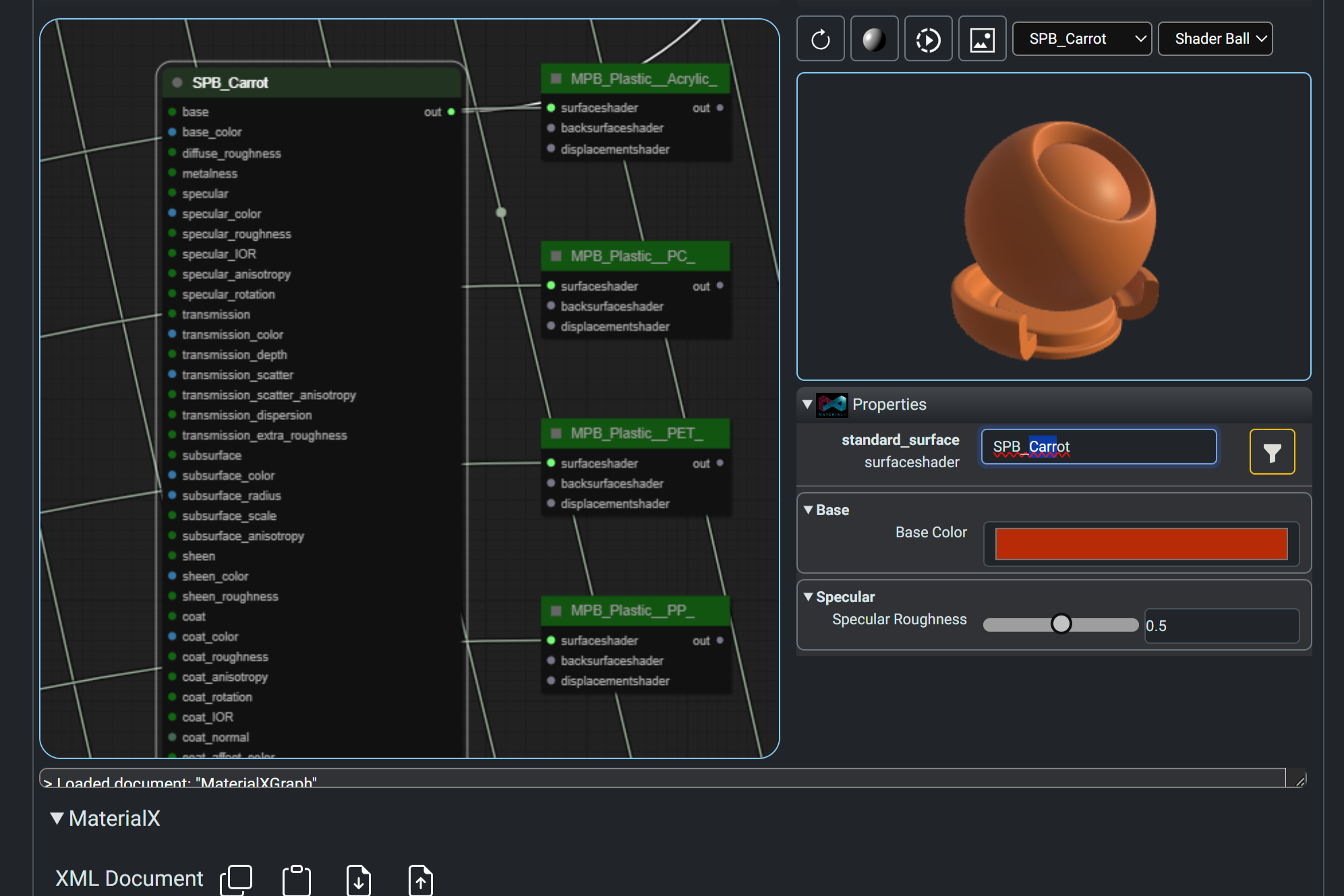Image resolution: width=1344 pixels, height=896 pixels.
Task: Click the reload/refresh render icon
Action: click(820, 39)
